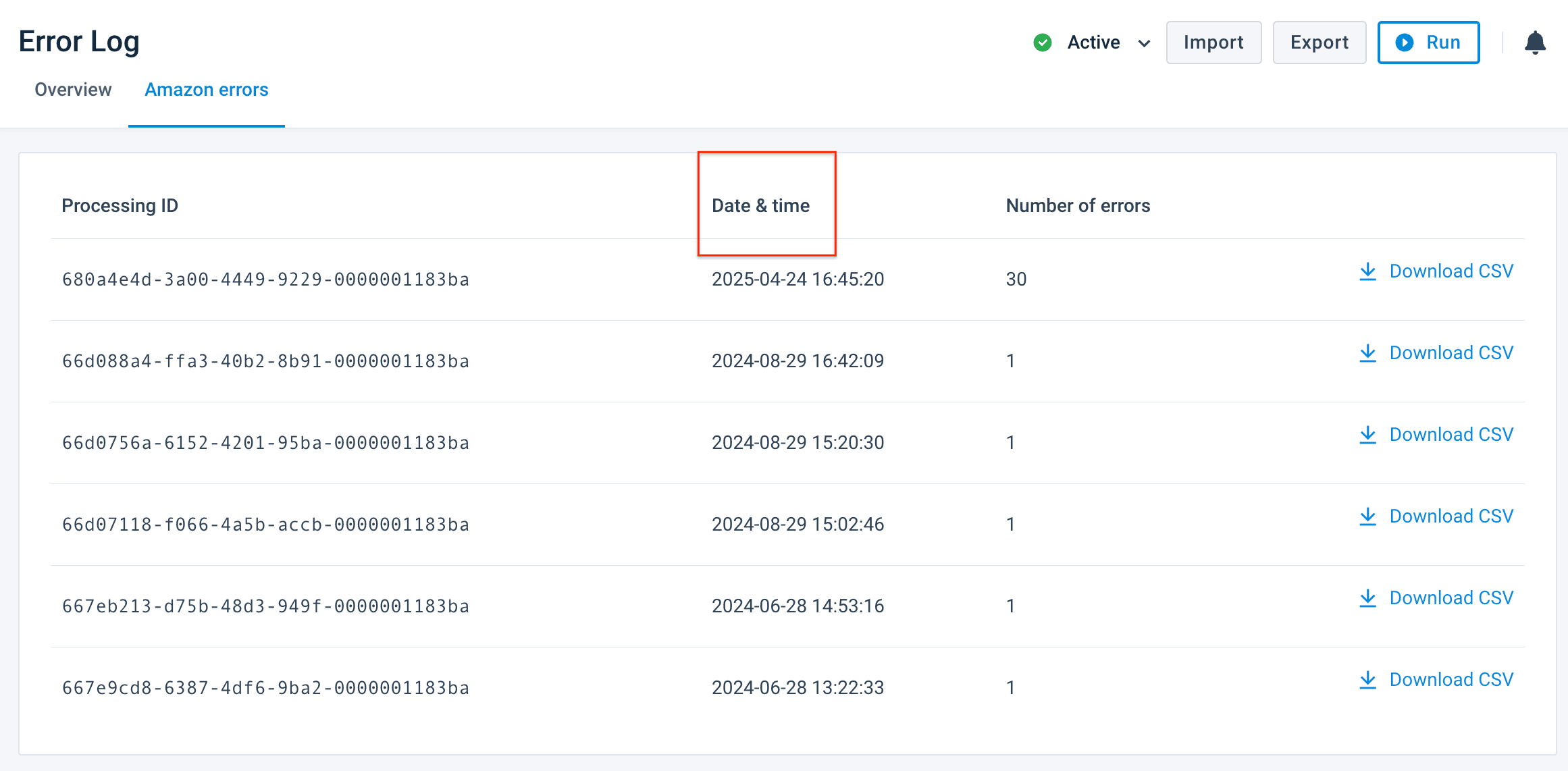Select processing ID 680a4e4d-3a00-4449-9229-0000001183ba
1568x771 pixels.
click(x=265, y=280)
